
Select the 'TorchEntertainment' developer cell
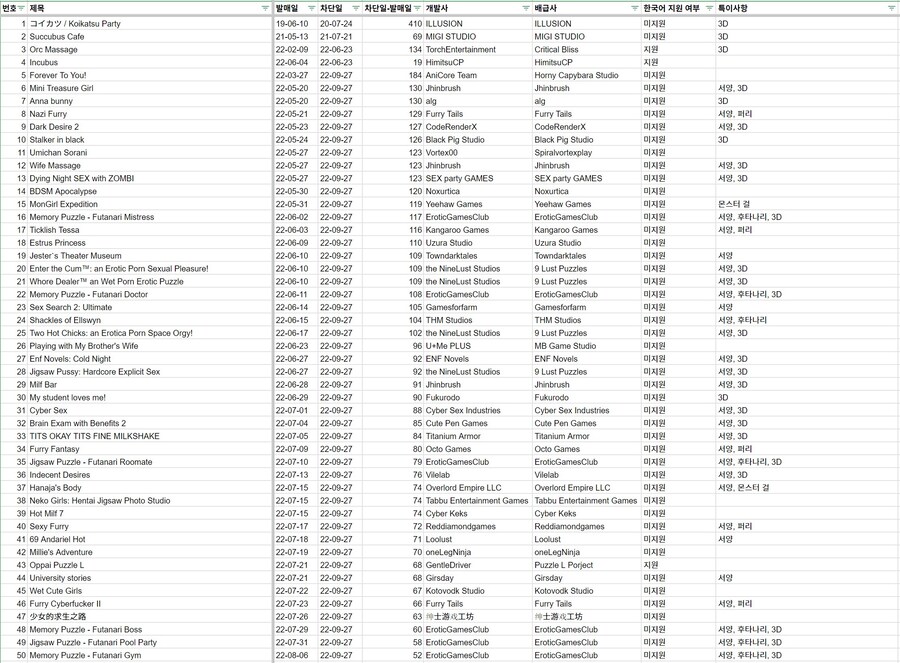(x=478, y=49)
